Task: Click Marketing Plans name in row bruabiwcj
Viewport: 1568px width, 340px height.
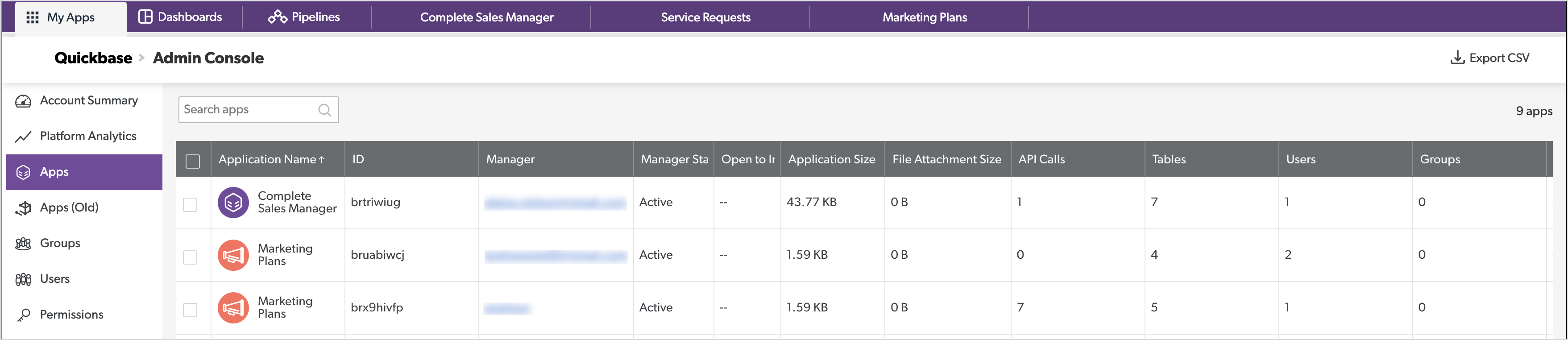Action: [285, 255]
